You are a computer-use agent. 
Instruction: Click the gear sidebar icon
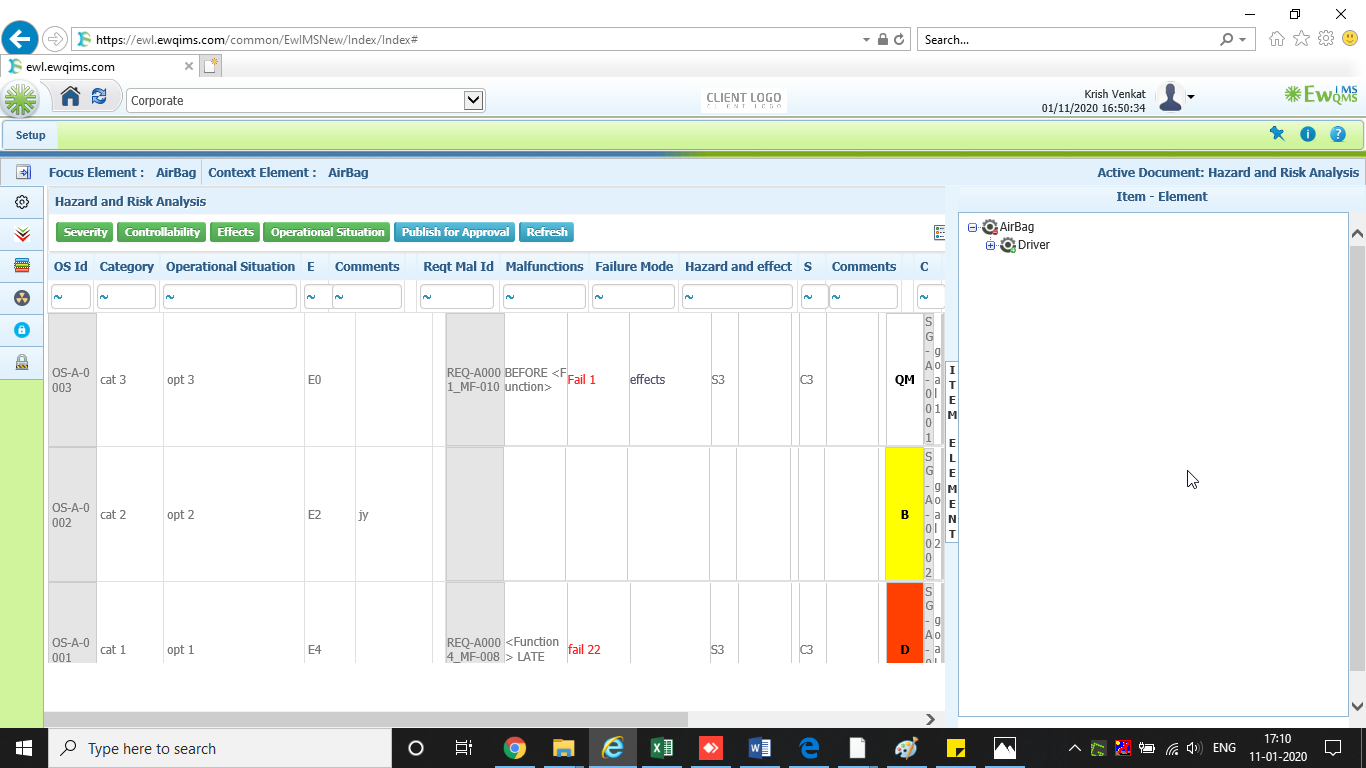coord(22,202)
